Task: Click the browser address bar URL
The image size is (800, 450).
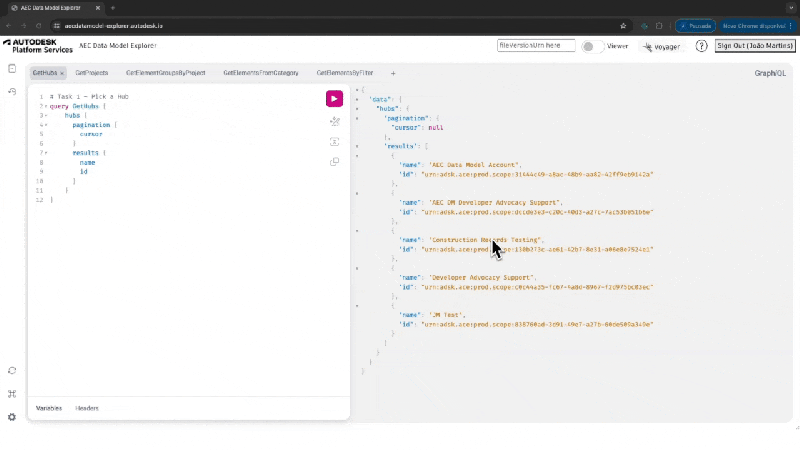Action: [113, 26]
